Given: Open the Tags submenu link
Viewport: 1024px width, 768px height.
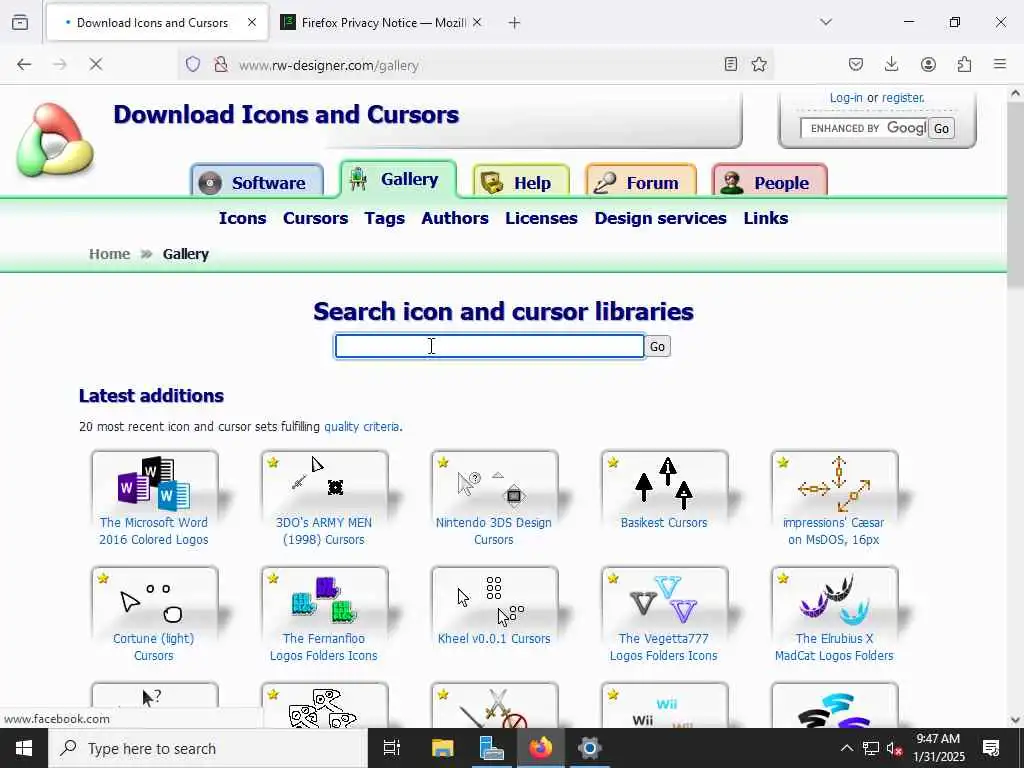Looking at the screenshot, I should 385,218.
